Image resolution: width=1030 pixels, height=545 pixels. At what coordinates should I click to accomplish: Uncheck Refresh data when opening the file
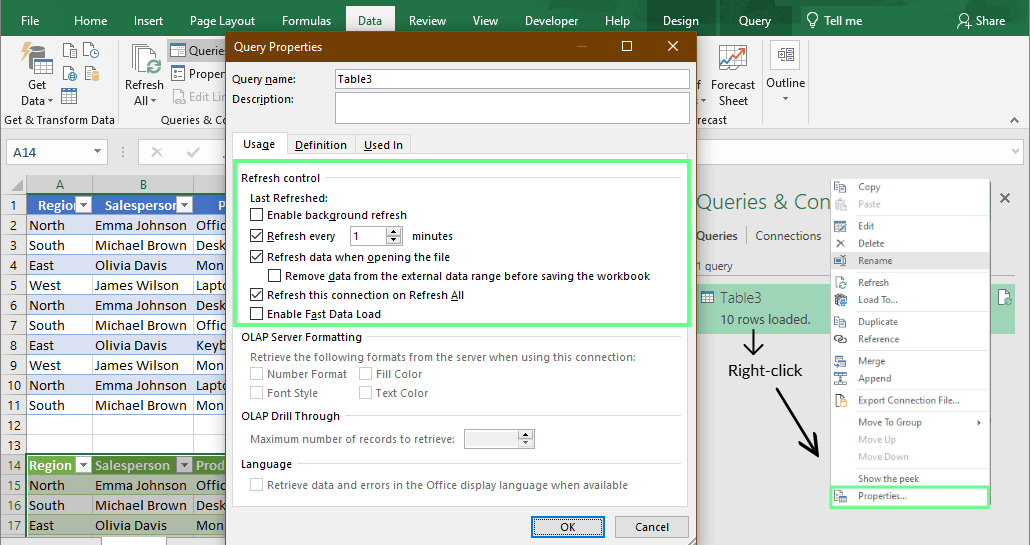pos(257,257)
